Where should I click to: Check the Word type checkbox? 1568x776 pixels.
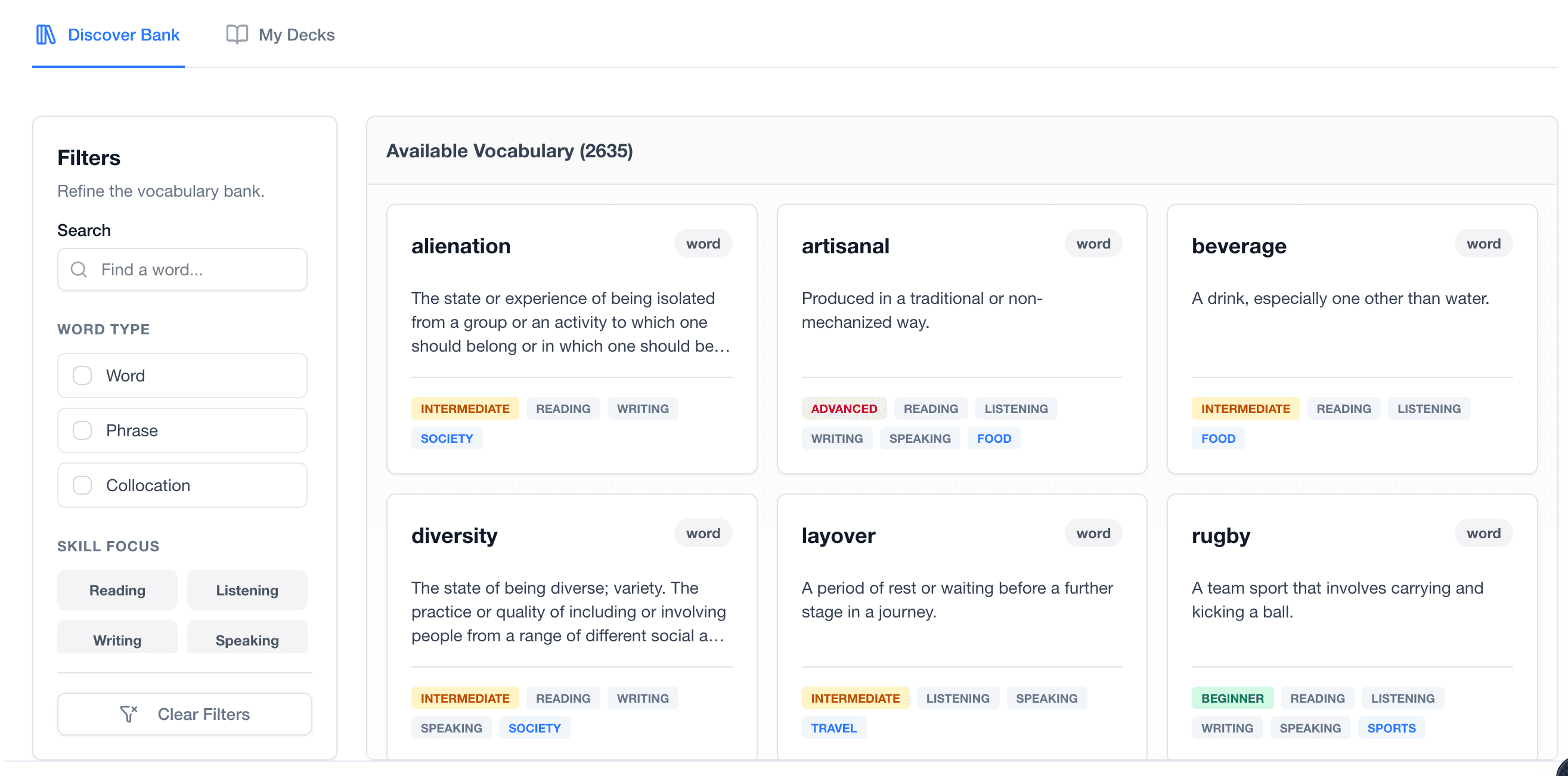click(82, 375)
